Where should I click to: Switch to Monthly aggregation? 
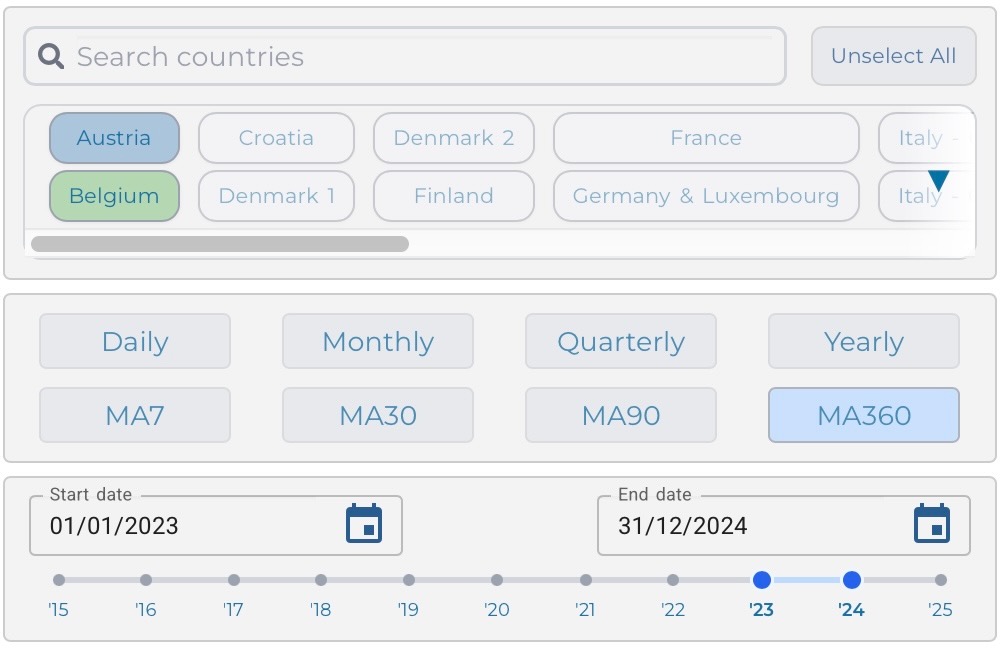[378, 342]
